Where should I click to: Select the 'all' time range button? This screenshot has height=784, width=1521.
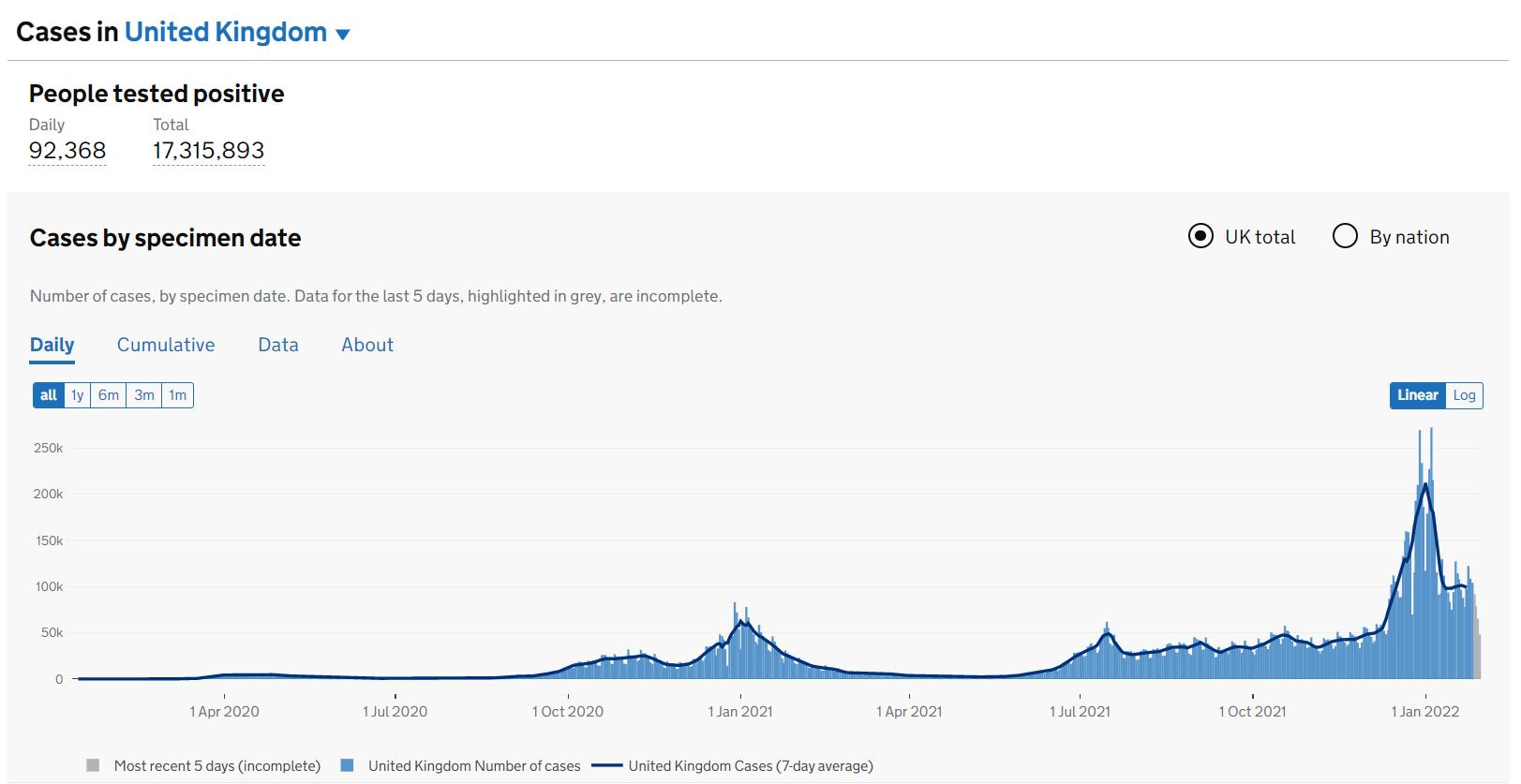pyautogui.click(x=49, y=395)
